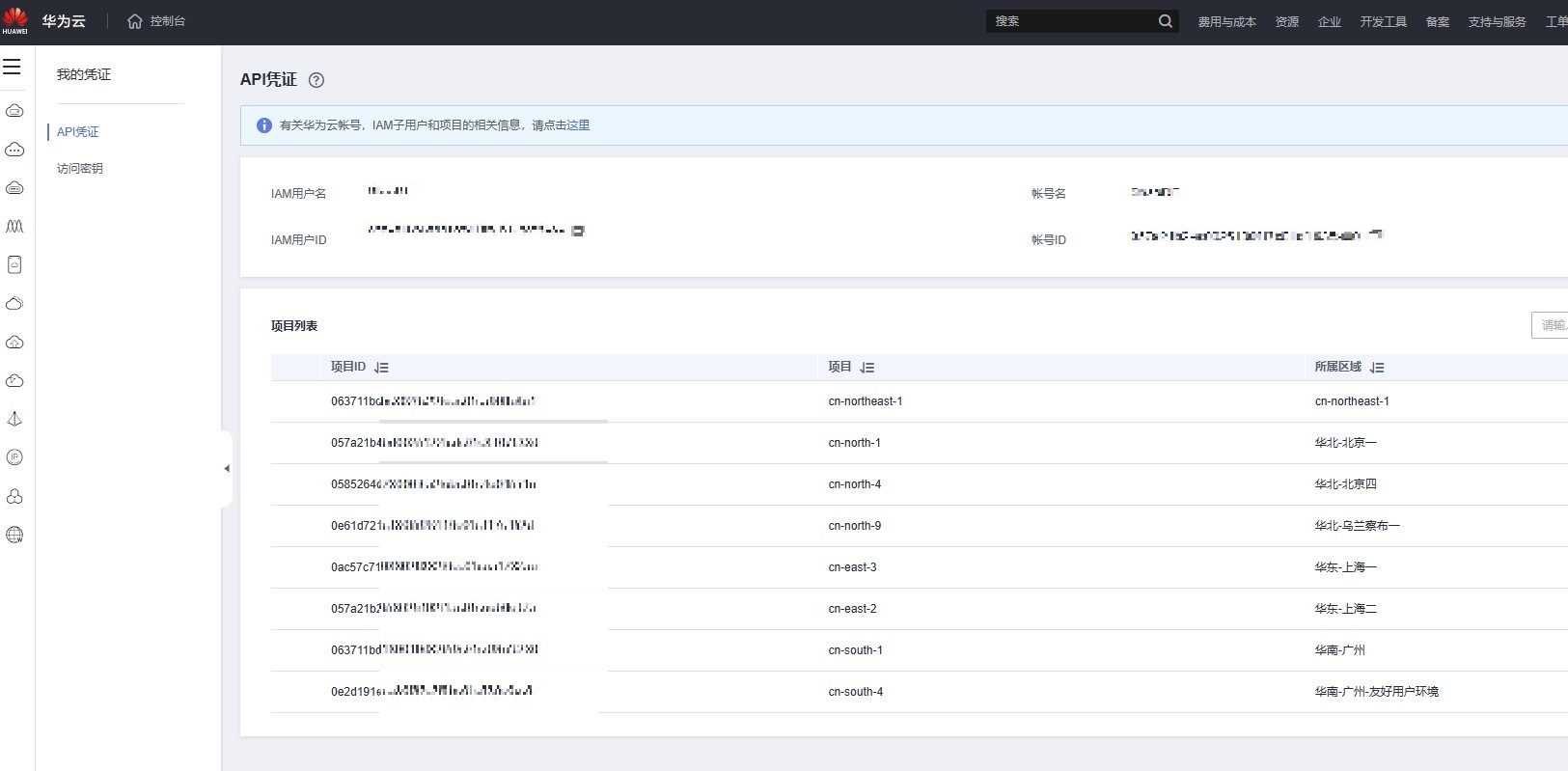
Task: Open the cloud upload sidebar icon
Action: (14, 343)
